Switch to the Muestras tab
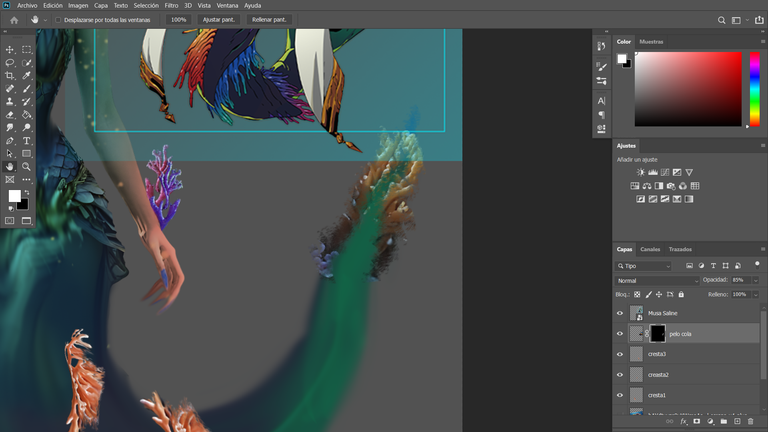 (x=651, y=42)
